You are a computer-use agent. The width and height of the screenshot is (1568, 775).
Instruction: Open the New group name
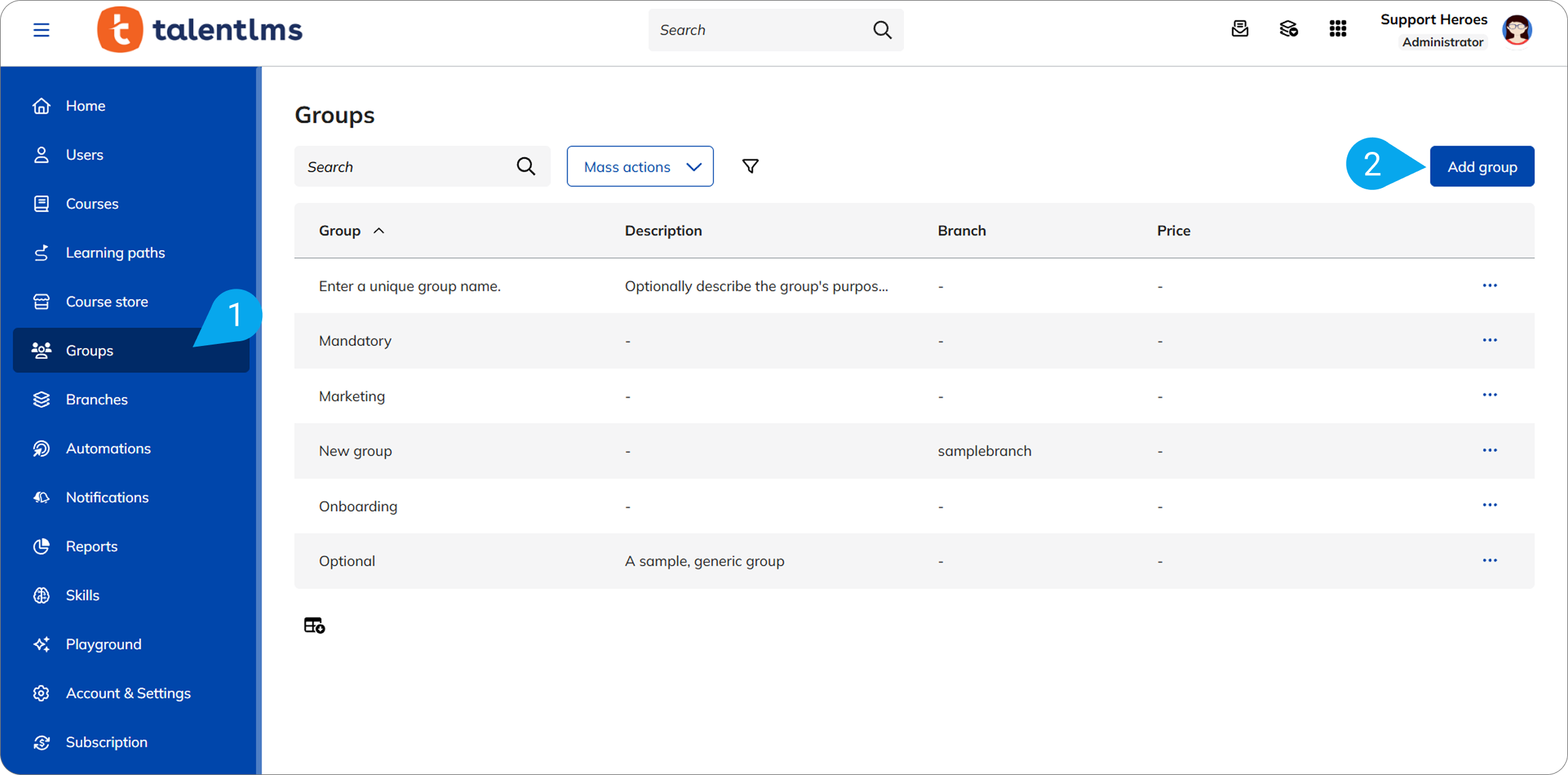pos(355,451)
